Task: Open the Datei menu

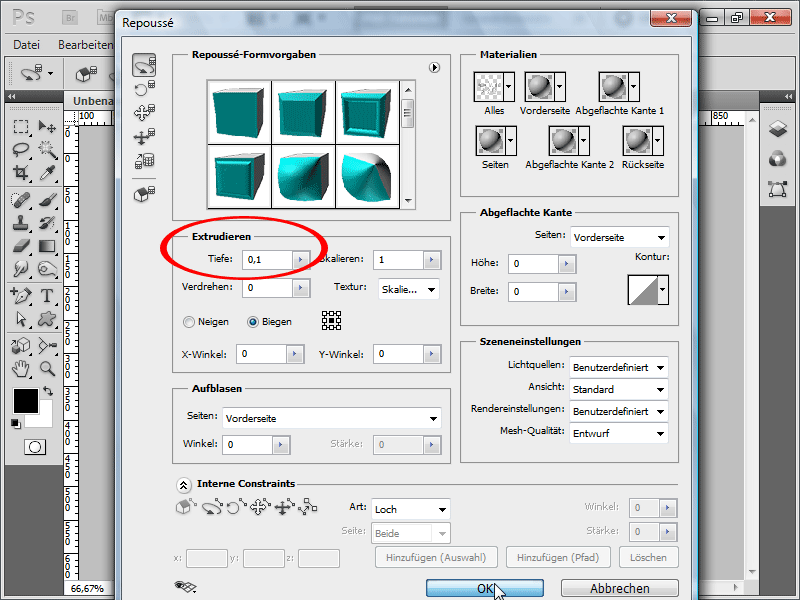Action: point(27,45)
